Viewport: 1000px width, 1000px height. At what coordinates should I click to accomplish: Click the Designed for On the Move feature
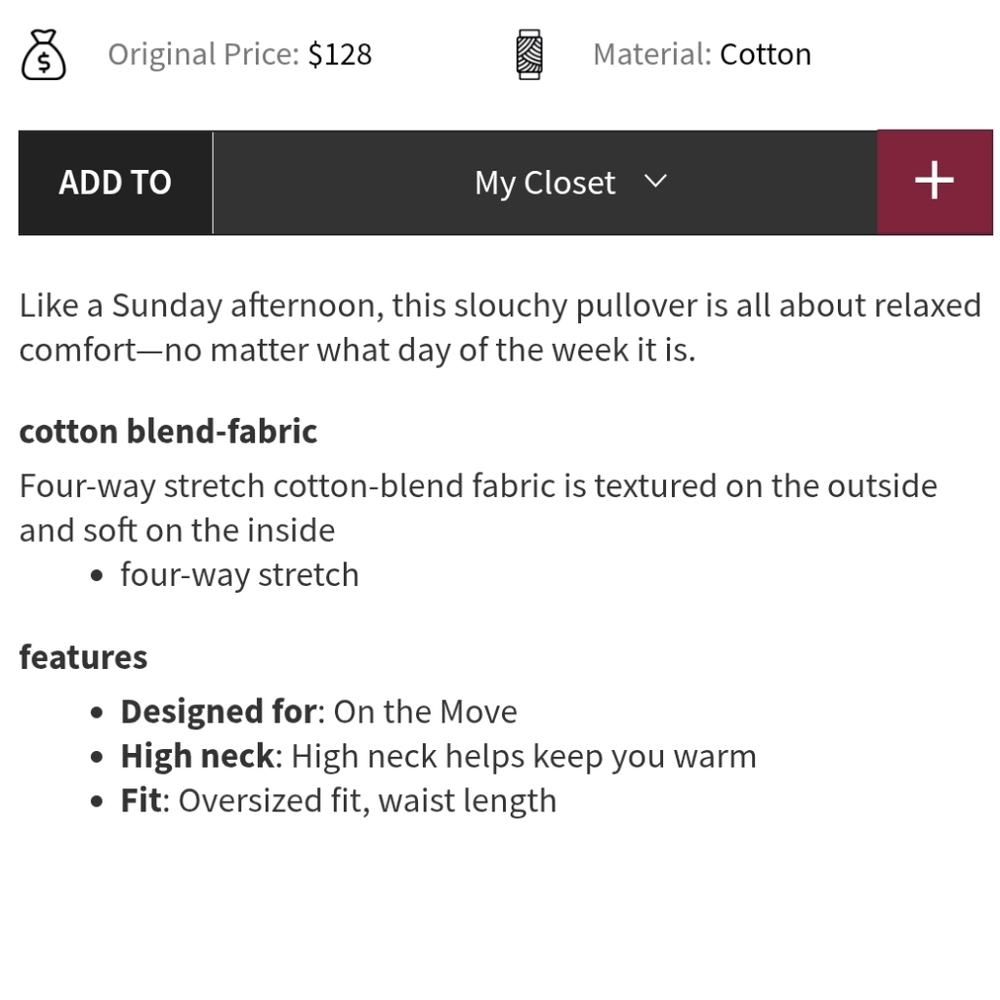318,711
